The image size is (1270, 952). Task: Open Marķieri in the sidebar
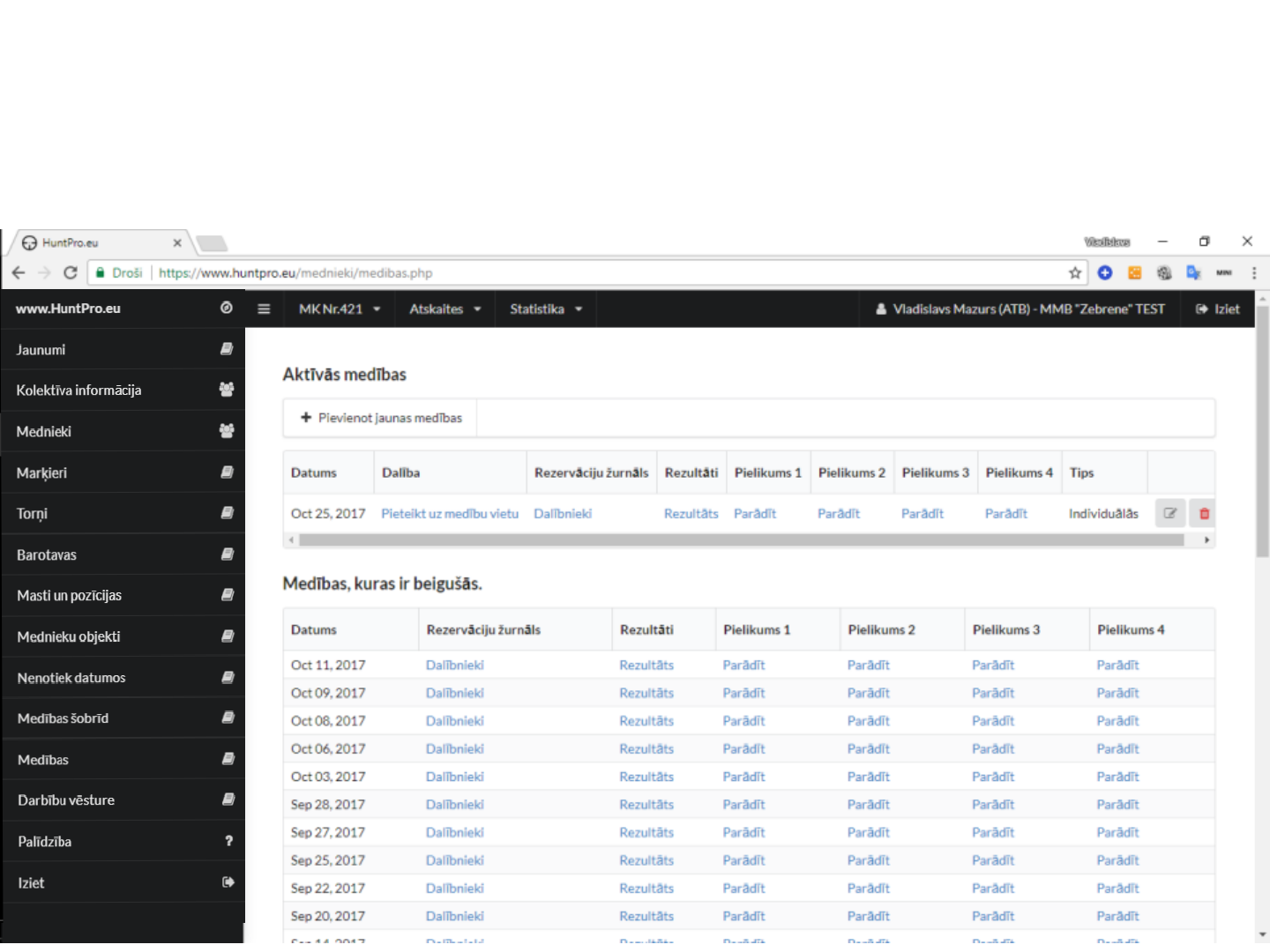click(x=123, y=473)
